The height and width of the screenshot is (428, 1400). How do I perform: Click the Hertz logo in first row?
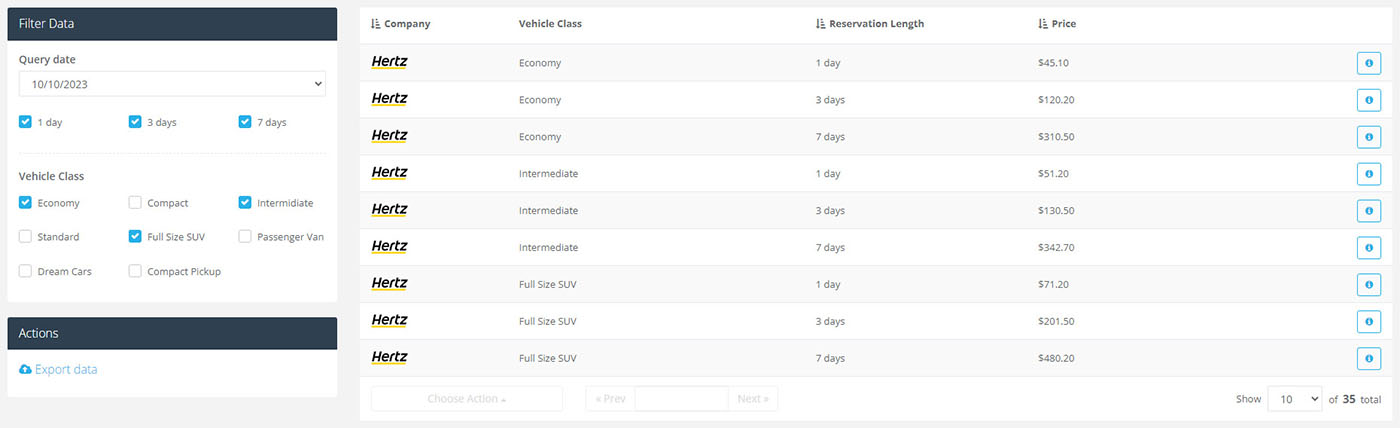(389, 62)
